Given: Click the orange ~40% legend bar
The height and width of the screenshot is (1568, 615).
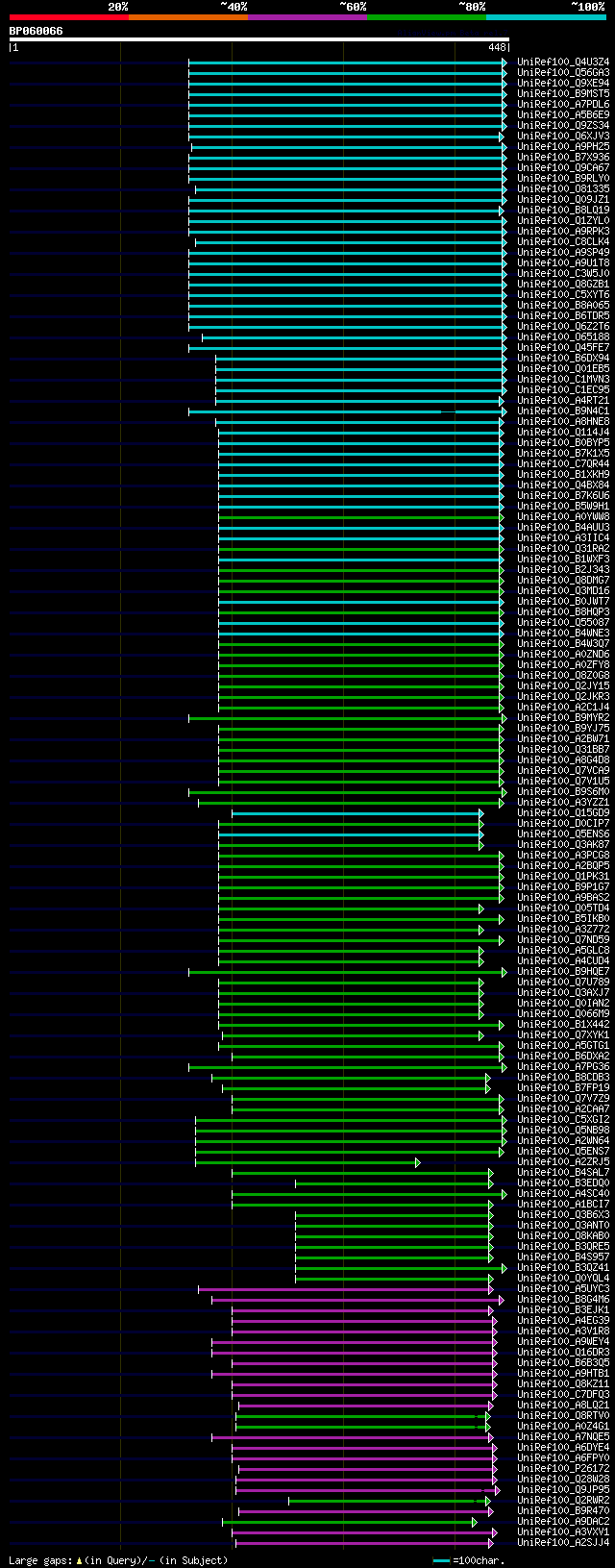Looking at the screenshot, I should coord(187,17).
